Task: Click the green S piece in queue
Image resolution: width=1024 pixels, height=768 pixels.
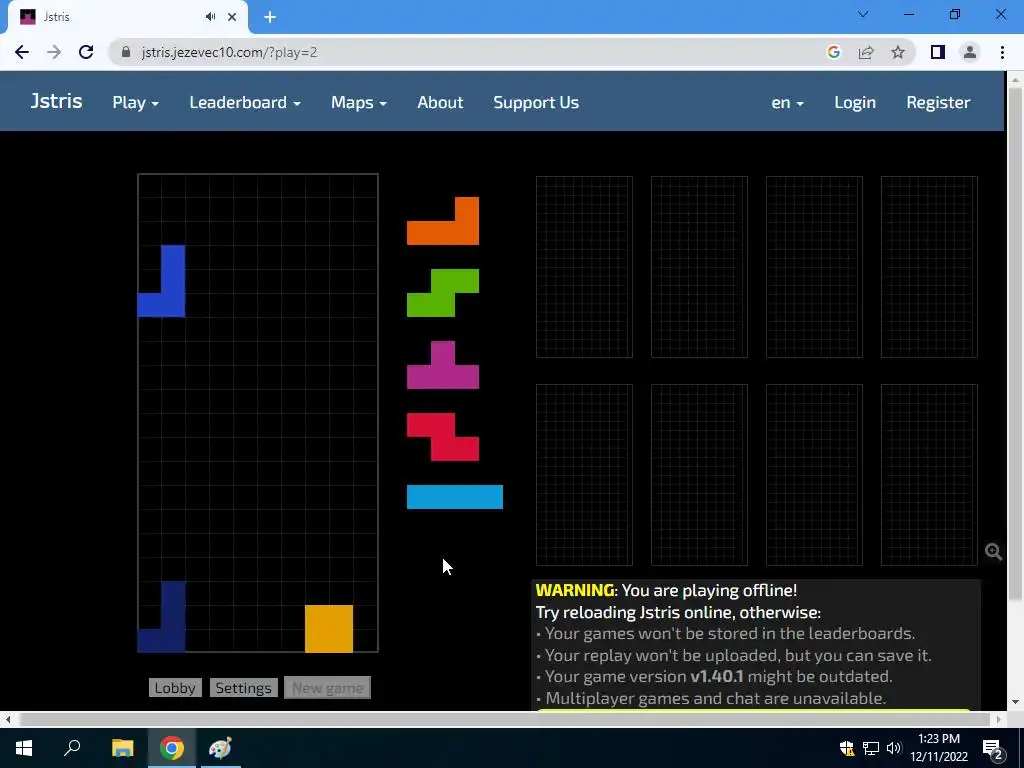Action: click(443, 293)
